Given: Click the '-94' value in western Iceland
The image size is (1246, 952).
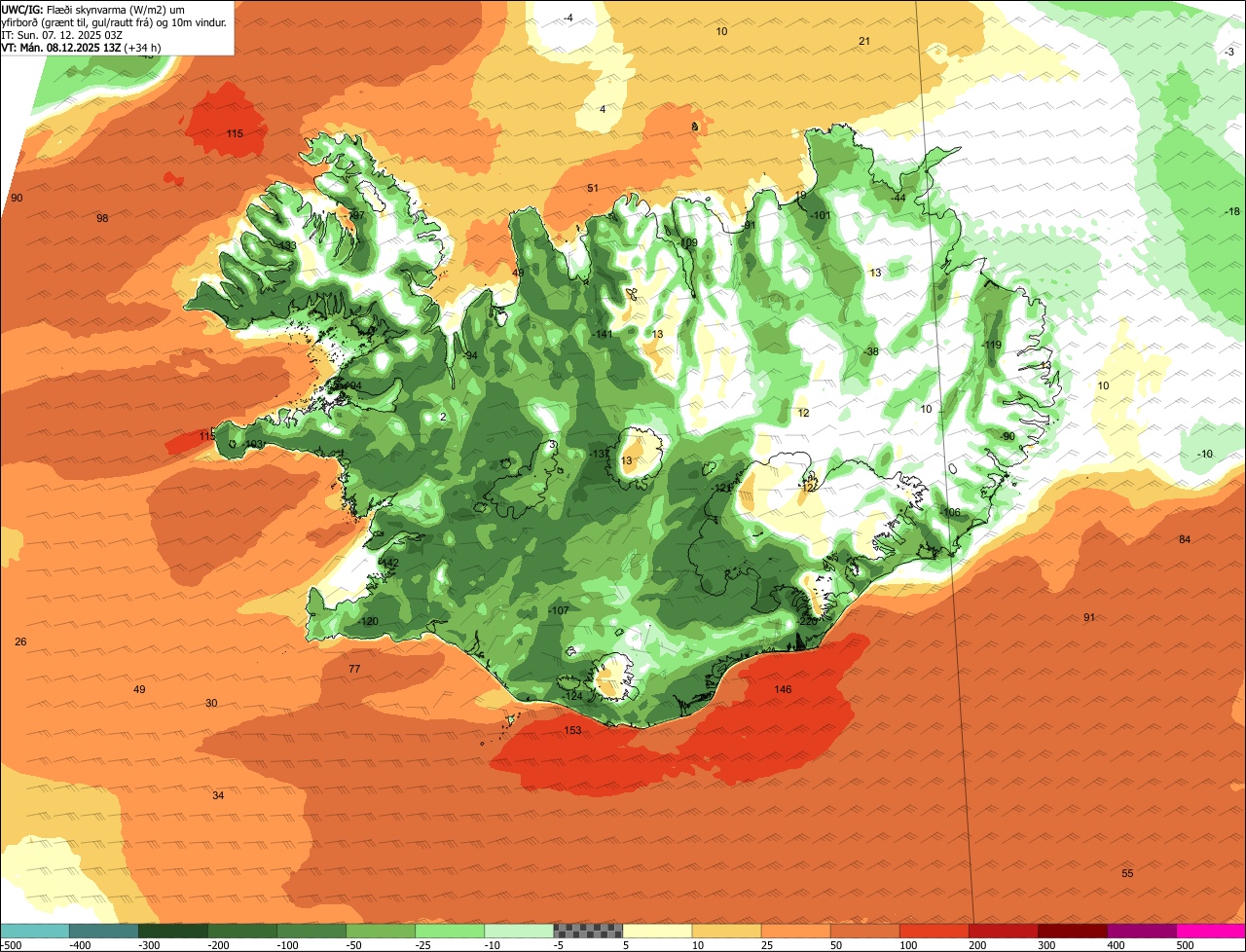Looking at the screenshot, I should click(469, 355).
